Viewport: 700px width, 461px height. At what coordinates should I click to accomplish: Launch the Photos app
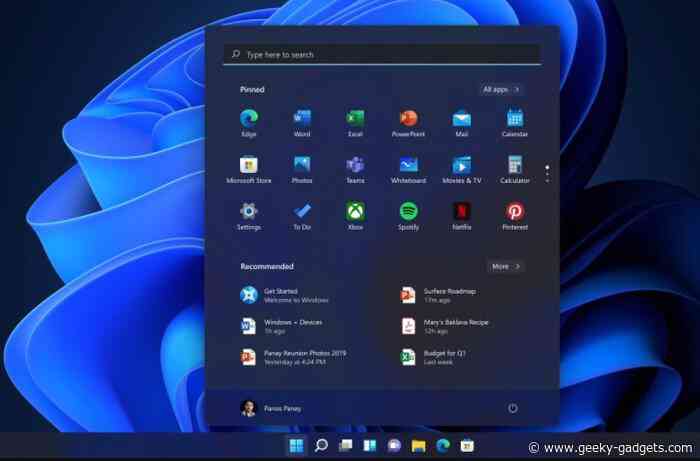(x=302, y=170)
